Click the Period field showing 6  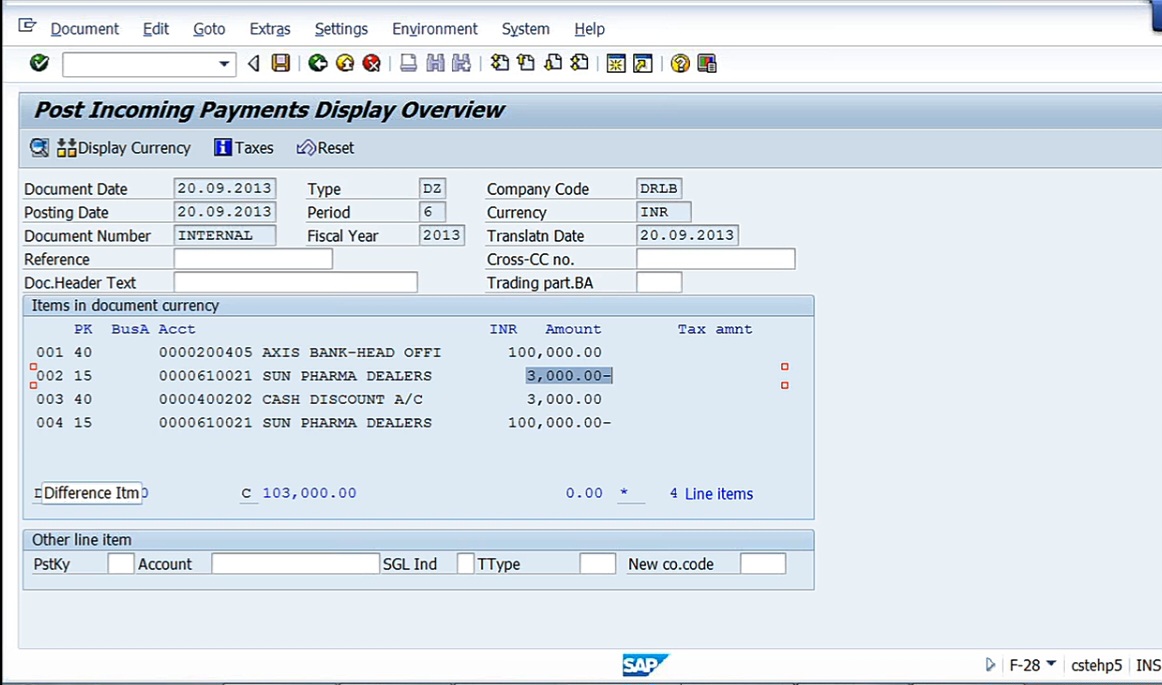click(x=432, y=212)
